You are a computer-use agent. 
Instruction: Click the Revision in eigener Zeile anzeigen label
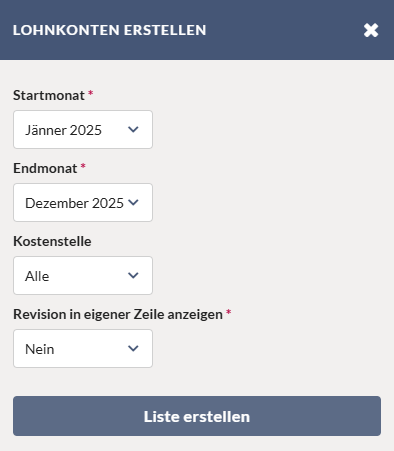coord(118,314)
